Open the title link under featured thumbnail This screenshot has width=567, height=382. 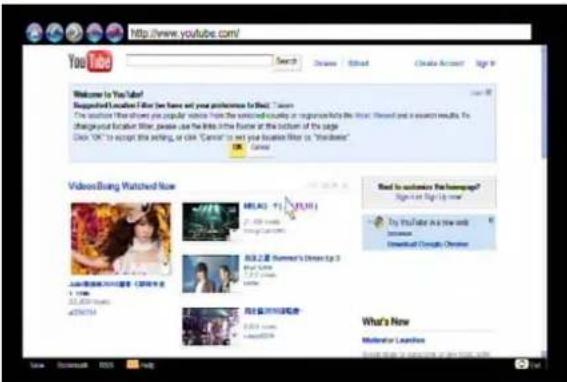point(116,288)
